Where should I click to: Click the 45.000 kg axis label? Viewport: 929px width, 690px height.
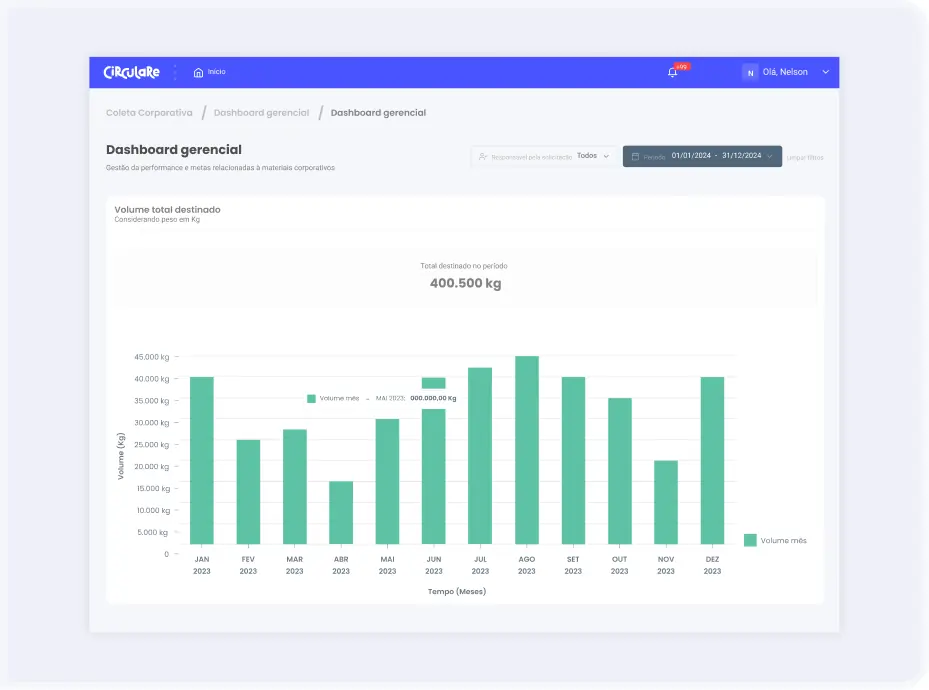pyautogui.click(x=152, y=357)
